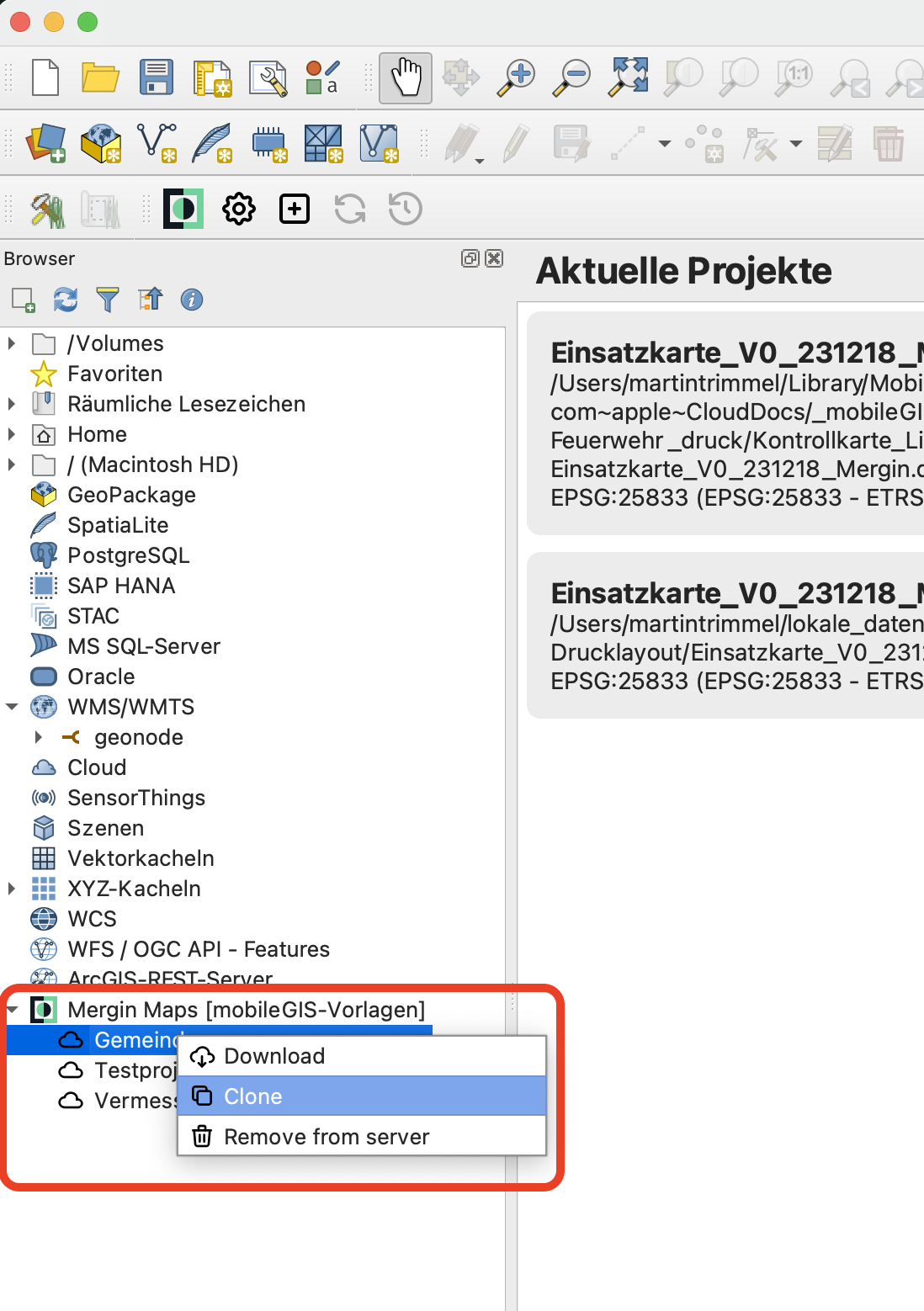924x1311 pixels.
Task: Create a new project with the blank page icon
Action: click(45, 77)
